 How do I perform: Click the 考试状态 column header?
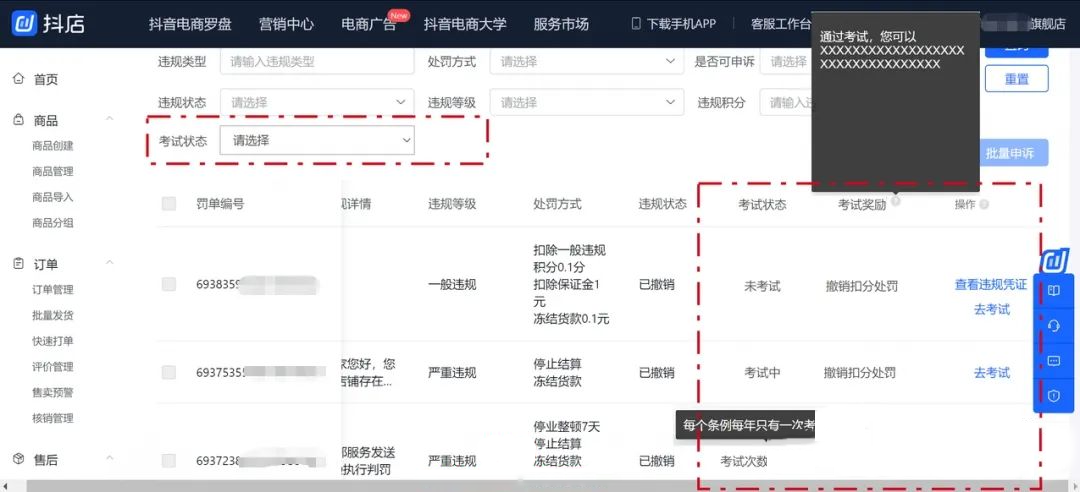[x=762, y=205]
